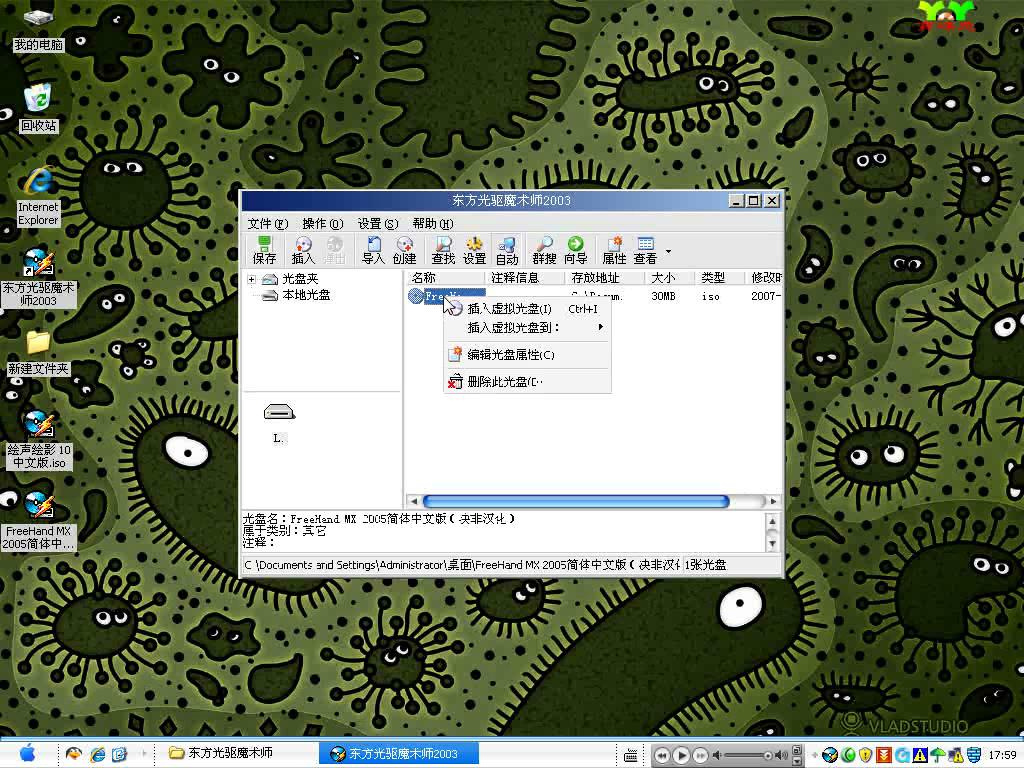Click the Internet Explorer desktop icon

click(x=39, y=197)
